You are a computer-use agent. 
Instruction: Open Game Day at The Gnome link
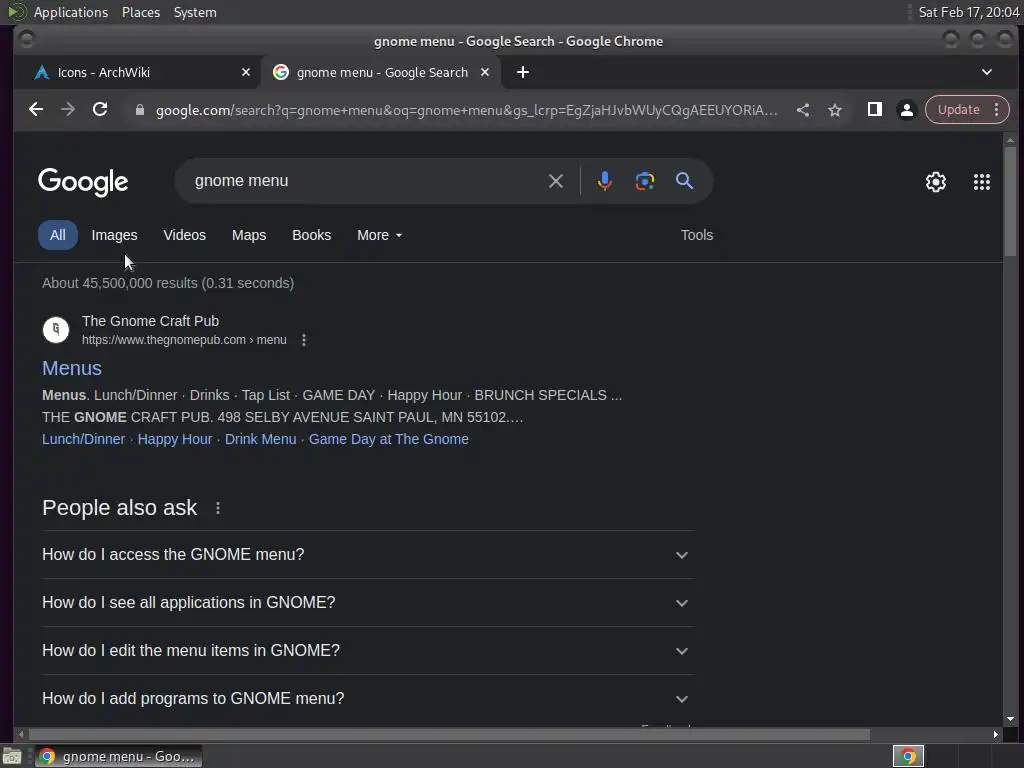(389, 440)
